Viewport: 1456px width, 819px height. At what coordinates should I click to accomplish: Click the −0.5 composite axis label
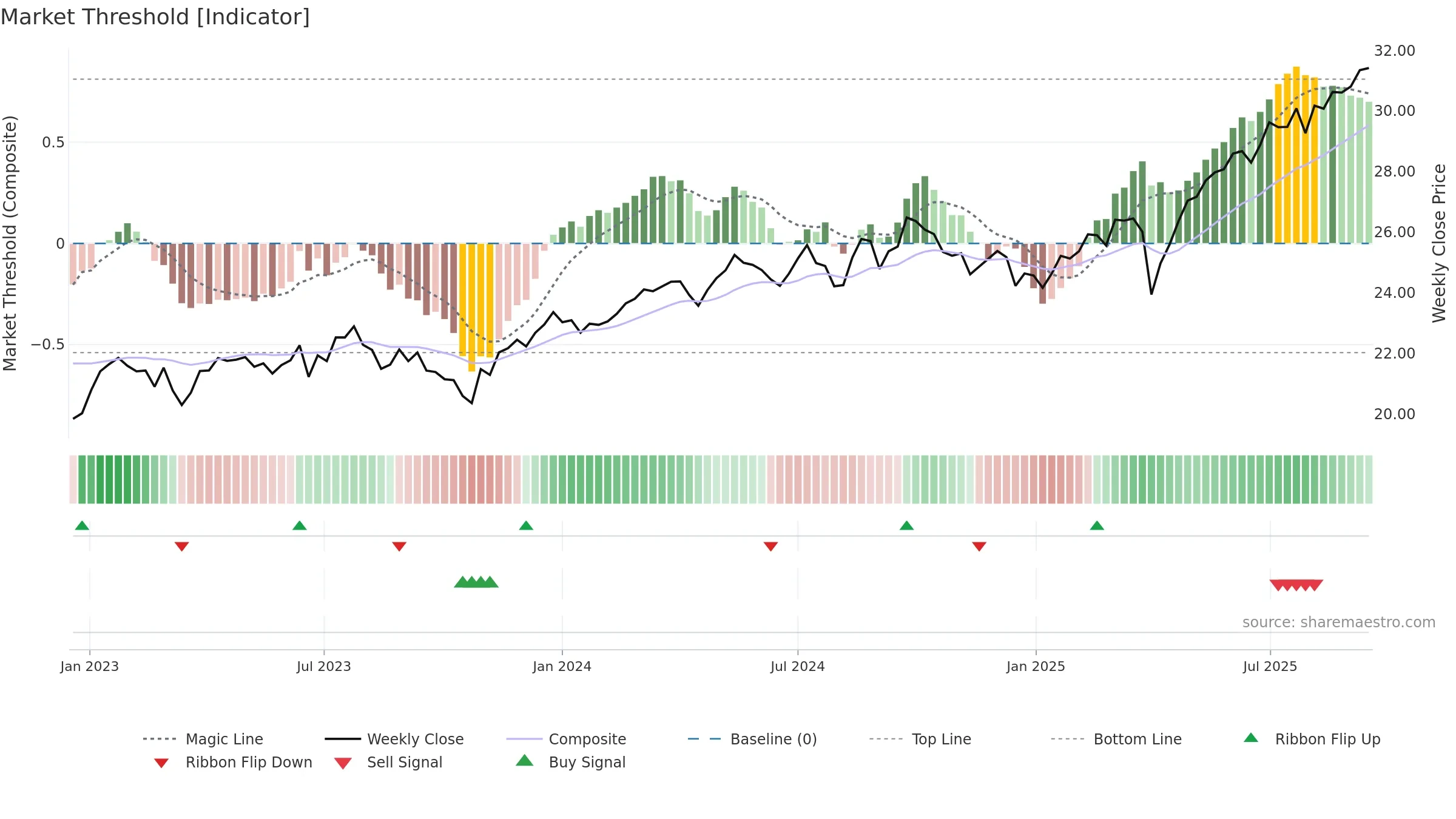(x=48, y=345)
